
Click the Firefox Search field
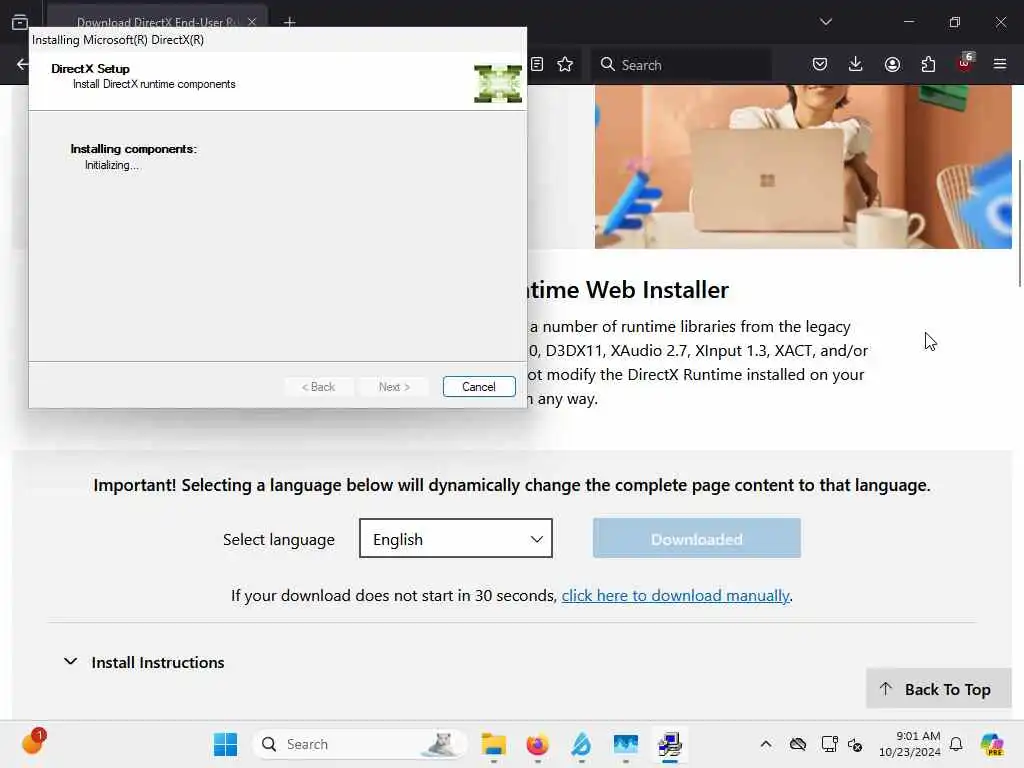[681, 65]
